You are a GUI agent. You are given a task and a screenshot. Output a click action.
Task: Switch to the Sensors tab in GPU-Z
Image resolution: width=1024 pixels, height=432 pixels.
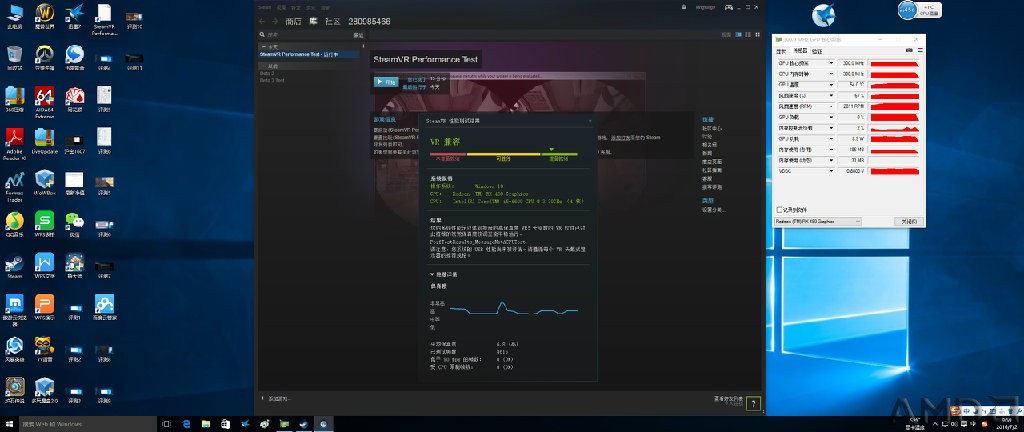(x=800, y=51)
